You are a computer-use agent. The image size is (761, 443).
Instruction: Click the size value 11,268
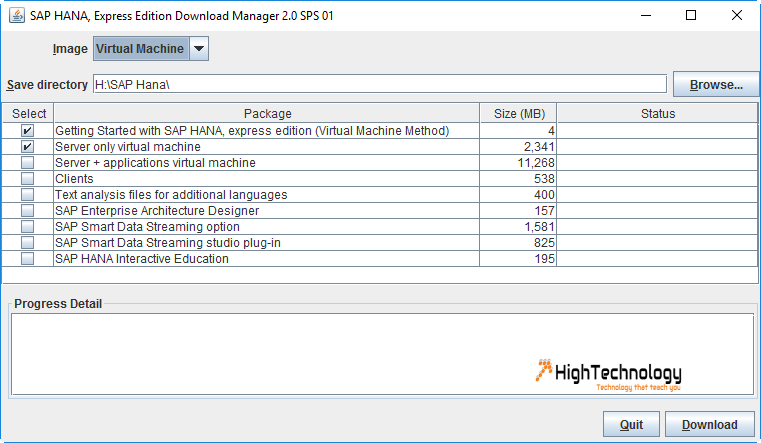pyautogui.click(x=536, y=163)
